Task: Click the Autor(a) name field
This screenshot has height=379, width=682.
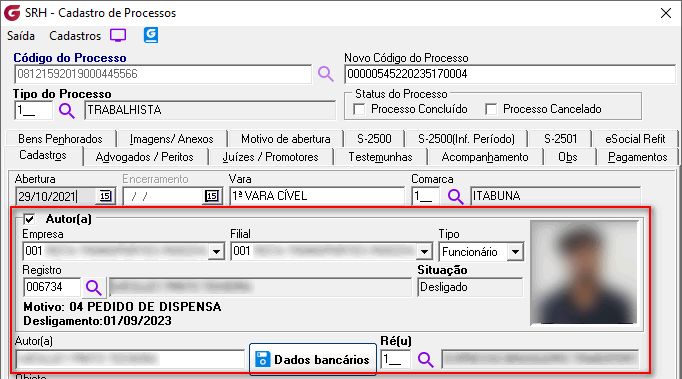Action: tap(130, 359)
